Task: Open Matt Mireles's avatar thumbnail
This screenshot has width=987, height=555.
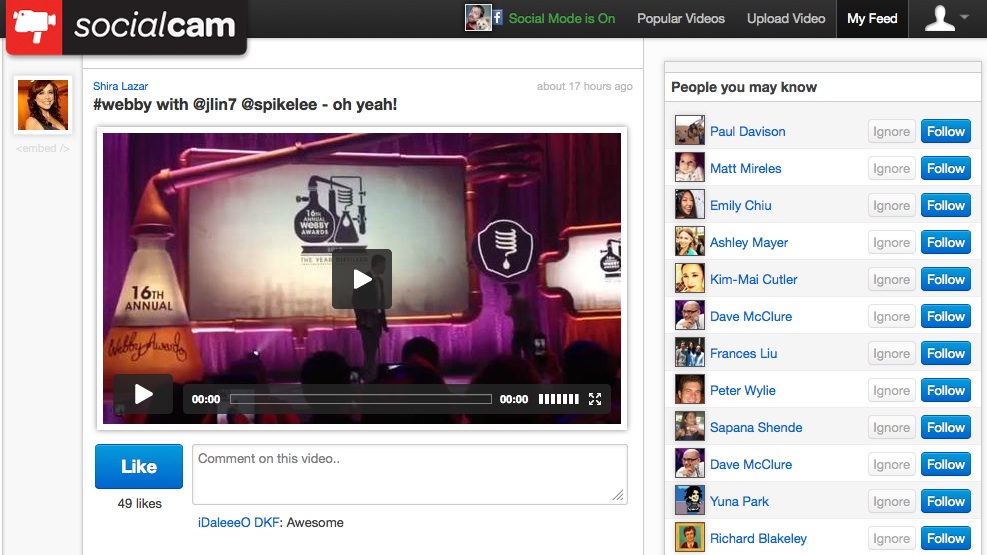Action: click(x=690, y=167)
